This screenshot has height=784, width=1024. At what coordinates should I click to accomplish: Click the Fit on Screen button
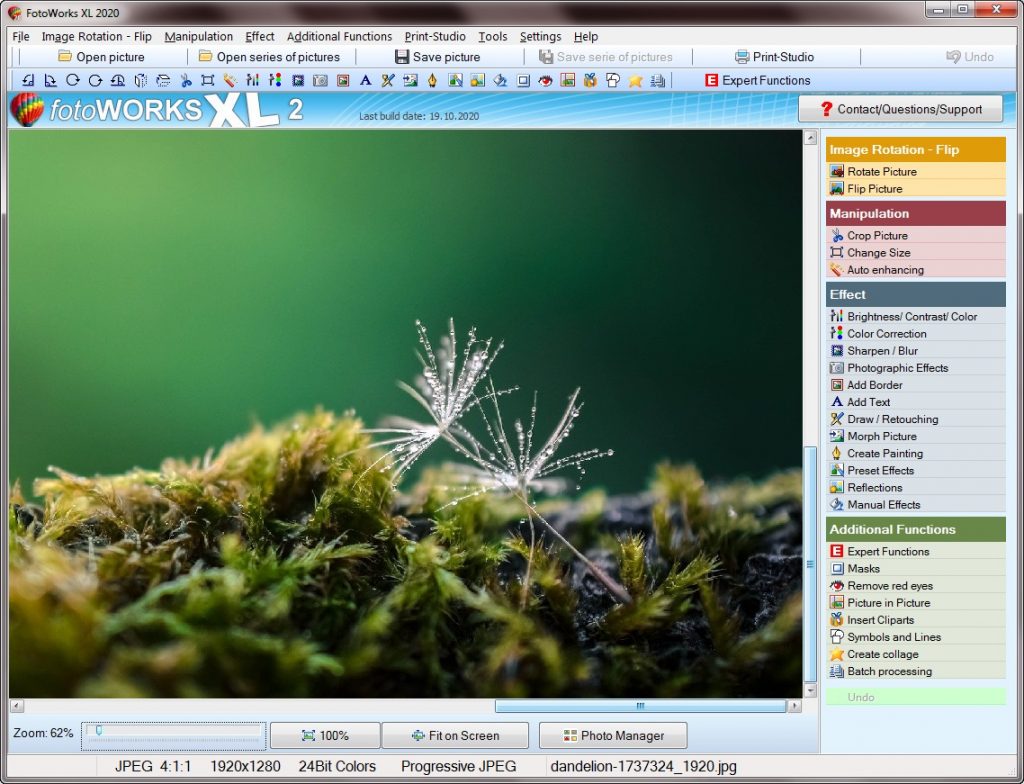455,735
